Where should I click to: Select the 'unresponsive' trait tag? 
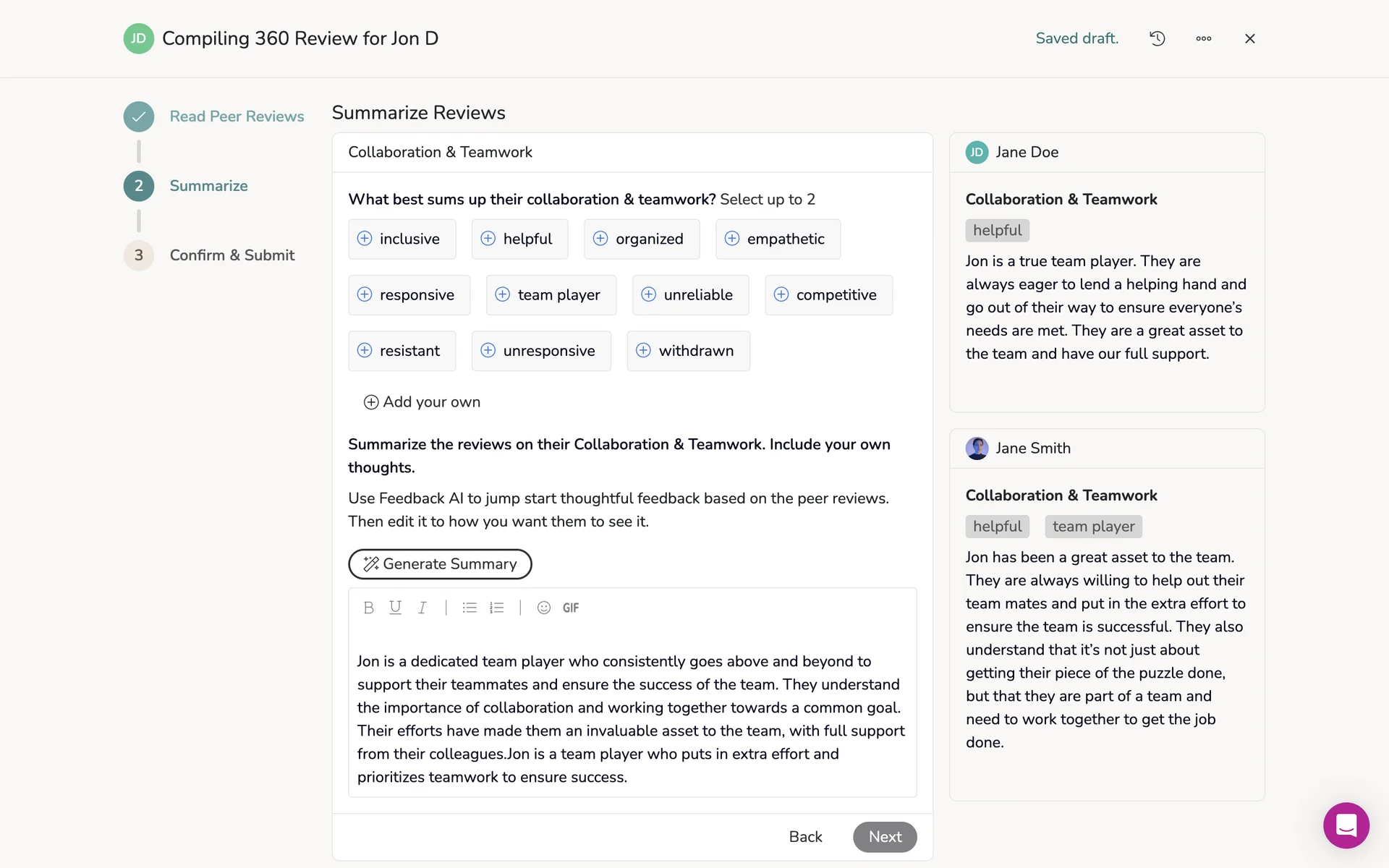[x=540, y=351]
